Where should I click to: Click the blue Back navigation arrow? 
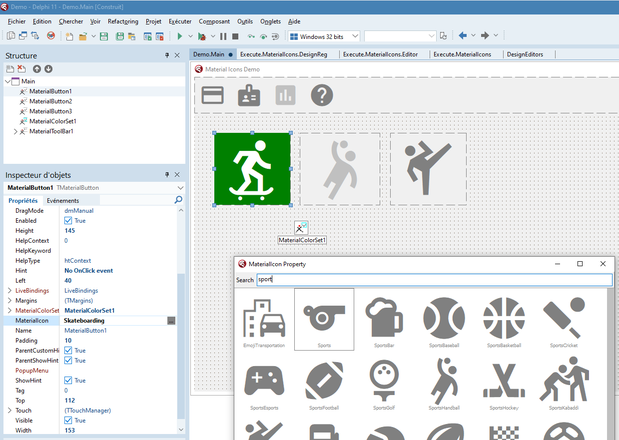[463, 36]
